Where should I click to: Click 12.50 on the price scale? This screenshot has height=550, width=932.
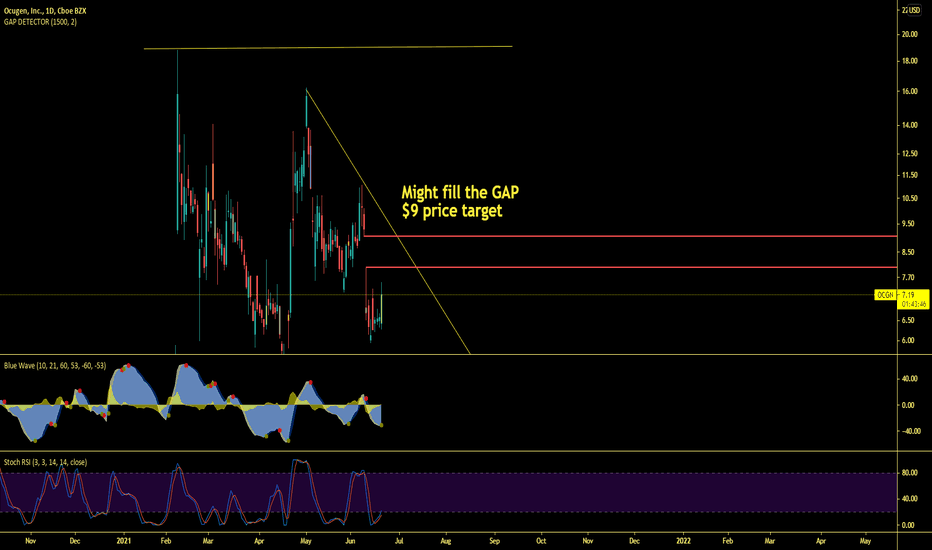[x=909, y=154]
